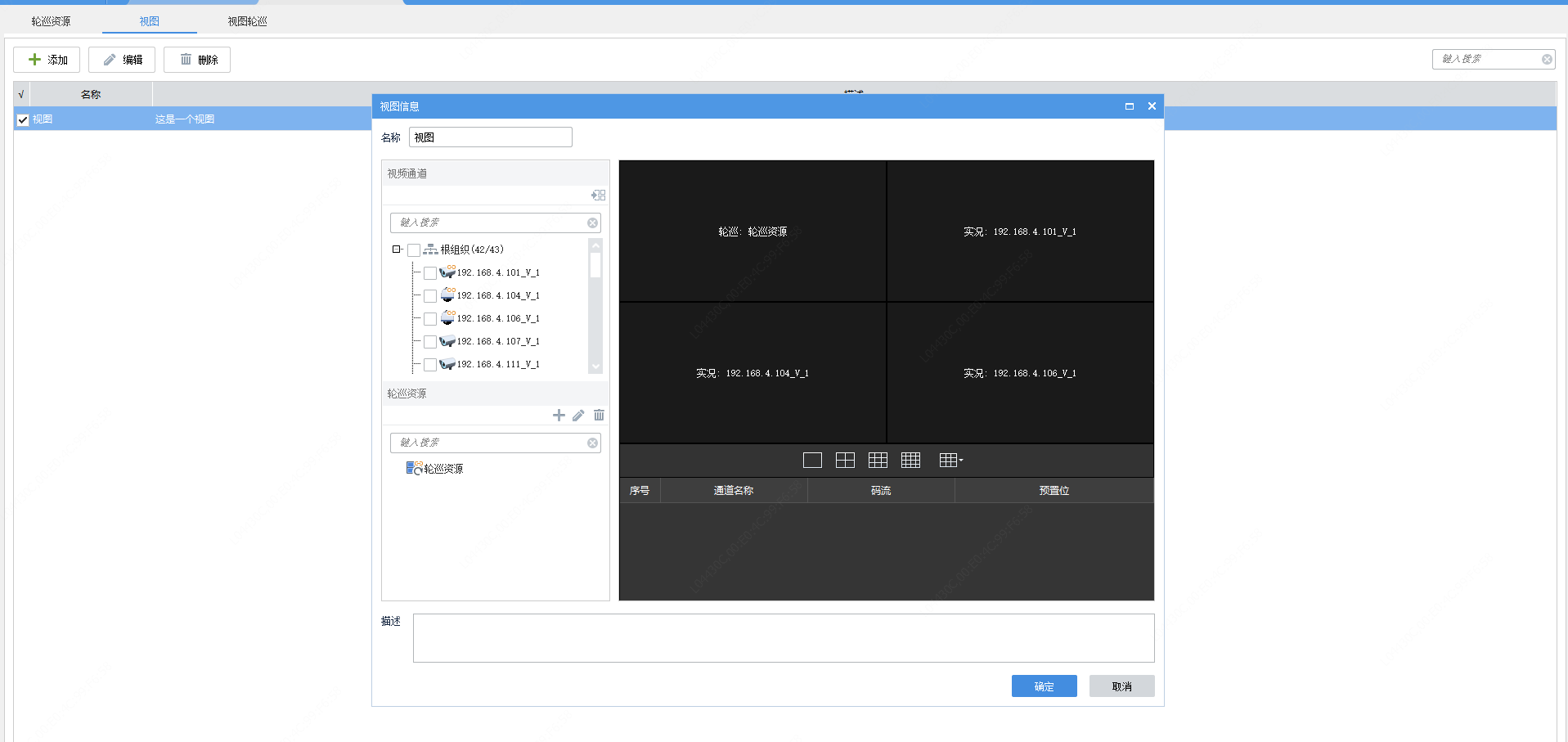Click the 预置位 column header
Screen dimensions: 1568x742
[1054, 491]
